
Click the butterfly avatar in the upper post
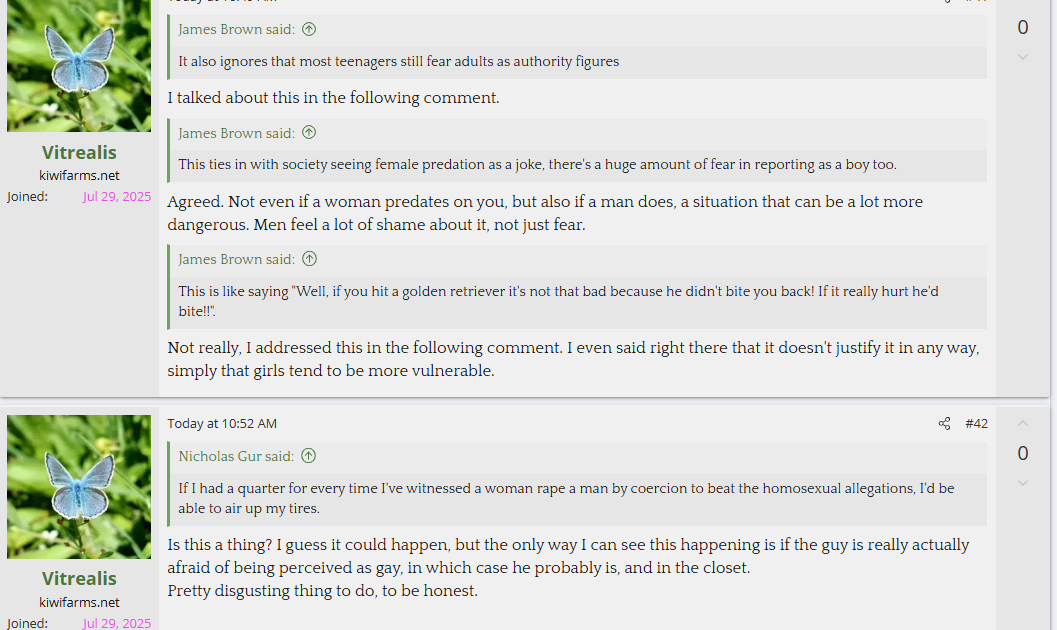click(79, 66)
